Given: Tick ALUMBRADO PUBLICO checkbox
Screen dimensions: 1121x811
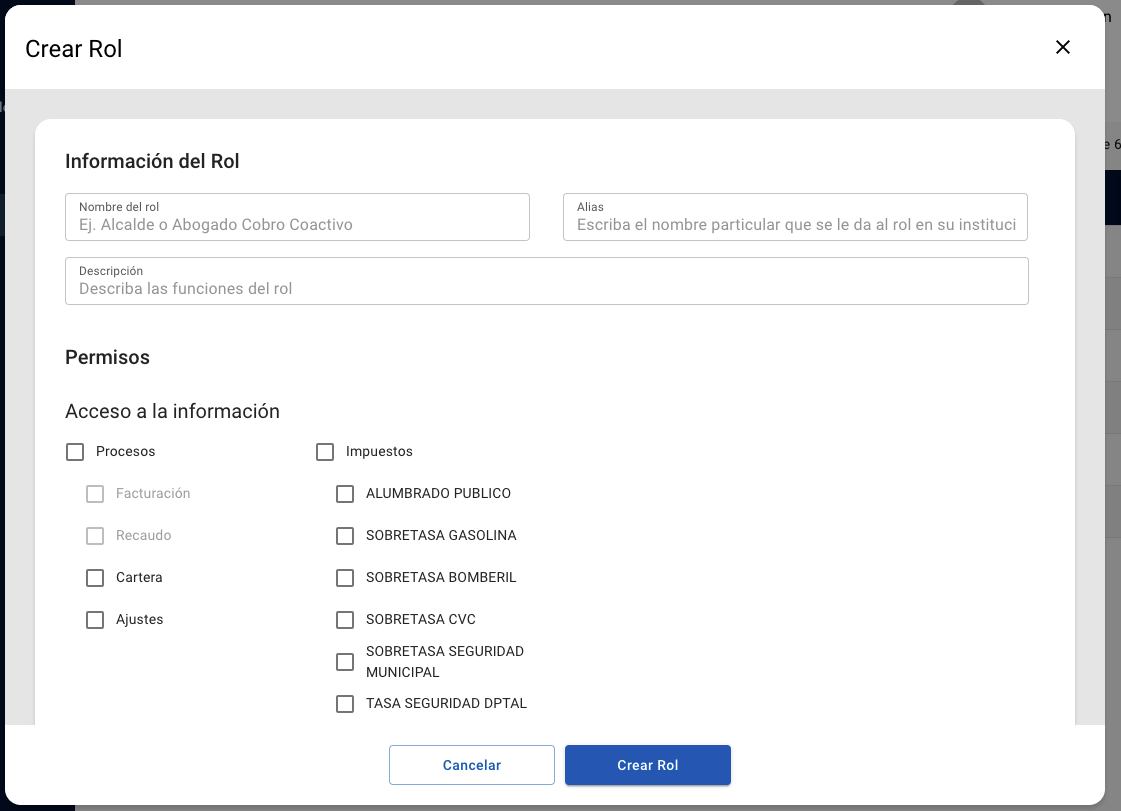Looking at the screenshot, I should 345,494.
